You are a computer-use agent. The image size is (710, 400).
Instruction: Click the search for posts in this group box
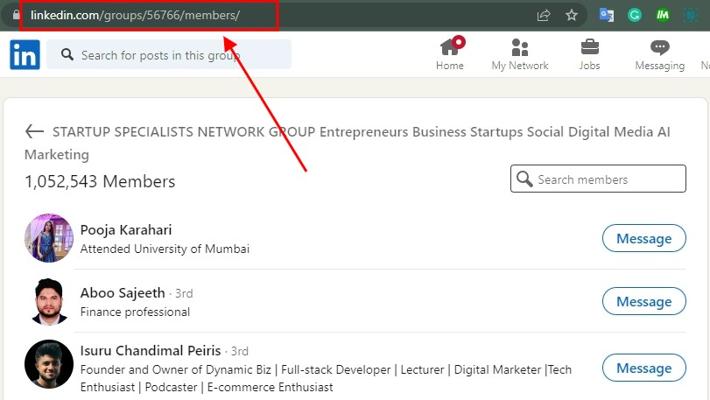(x=169, y=55)
